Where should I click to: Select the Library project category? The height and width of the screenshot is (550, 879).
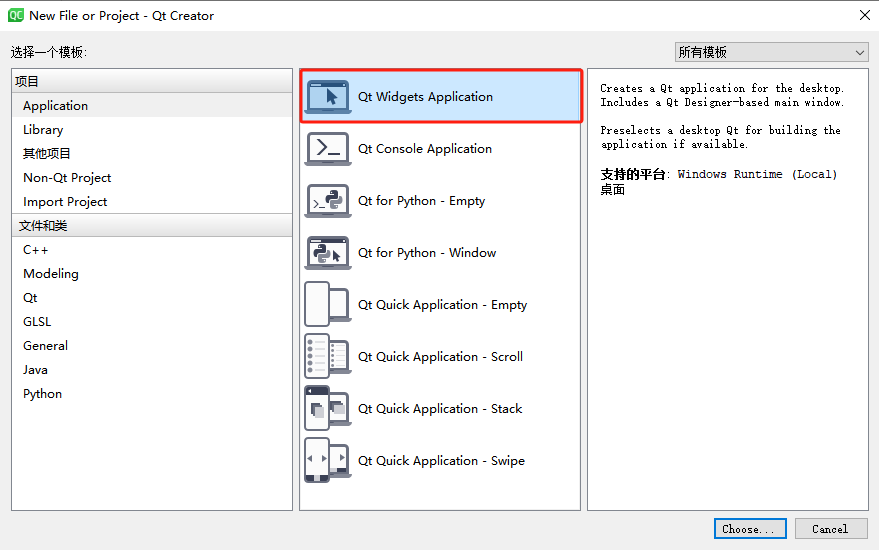[x=152, y=130]
